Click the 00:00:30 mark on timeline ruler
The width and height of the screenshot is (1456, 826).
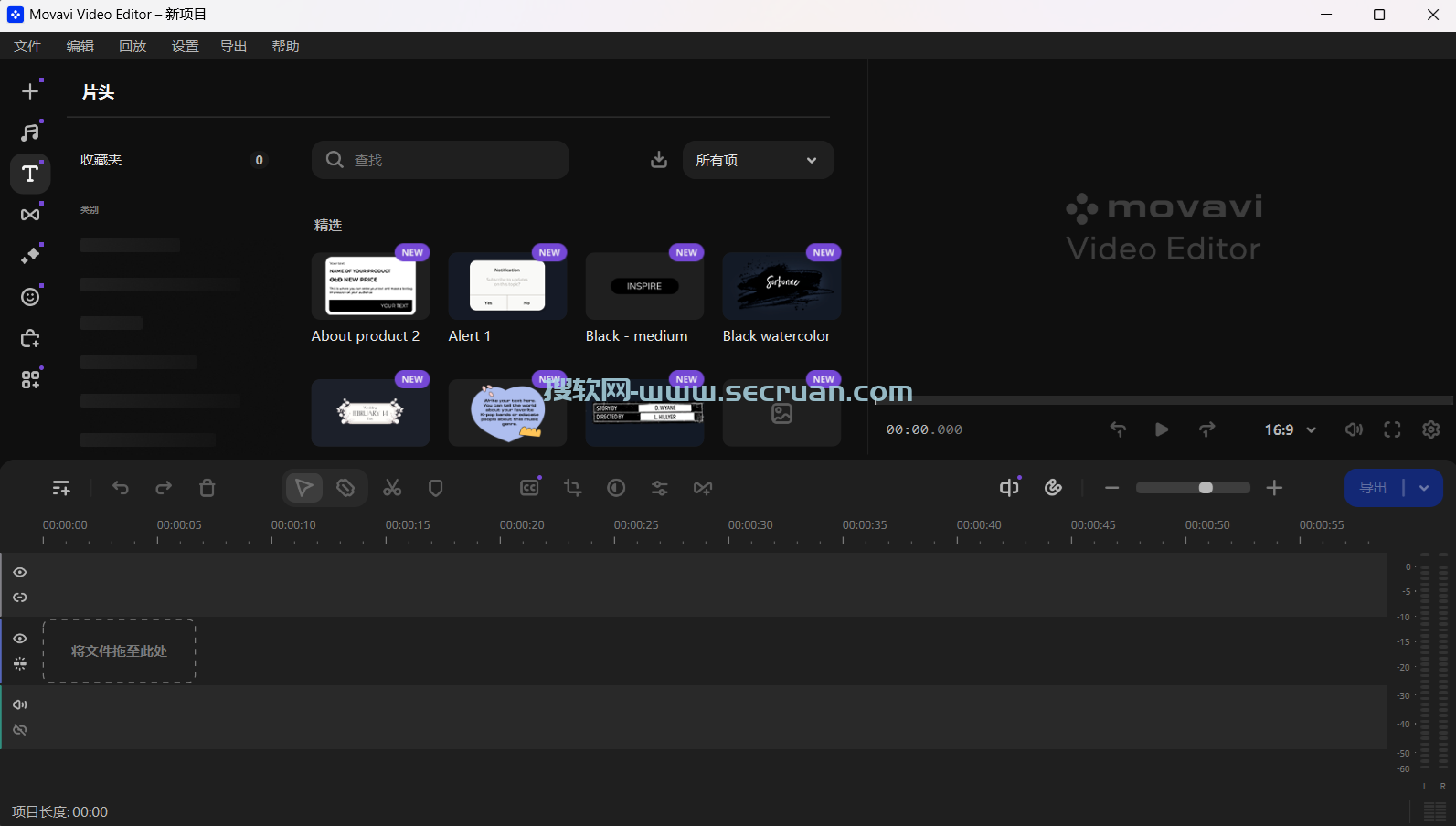[750, 525]
